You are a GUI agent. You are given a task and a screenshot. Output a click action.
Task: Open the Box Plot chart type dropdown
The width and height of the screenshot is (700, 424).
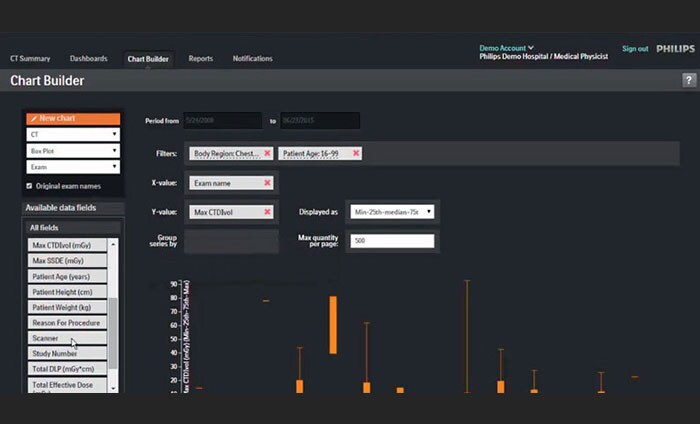click(73, 151)
